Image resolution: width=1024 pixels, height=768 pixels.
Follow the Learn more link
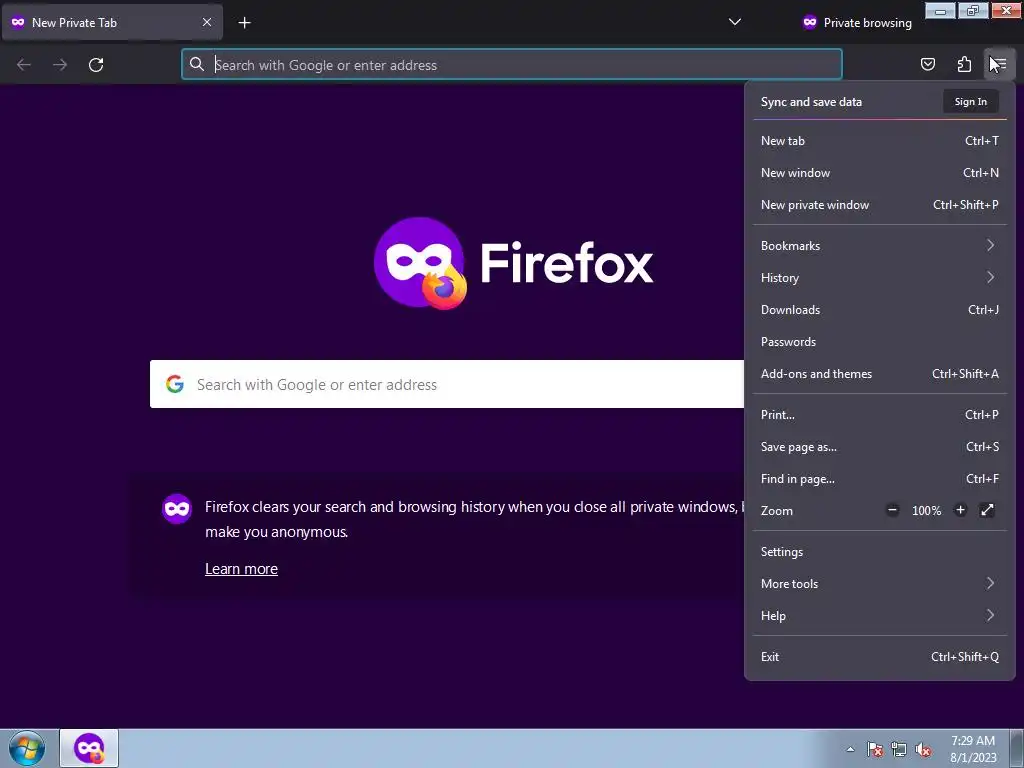(x=241, y=569)
